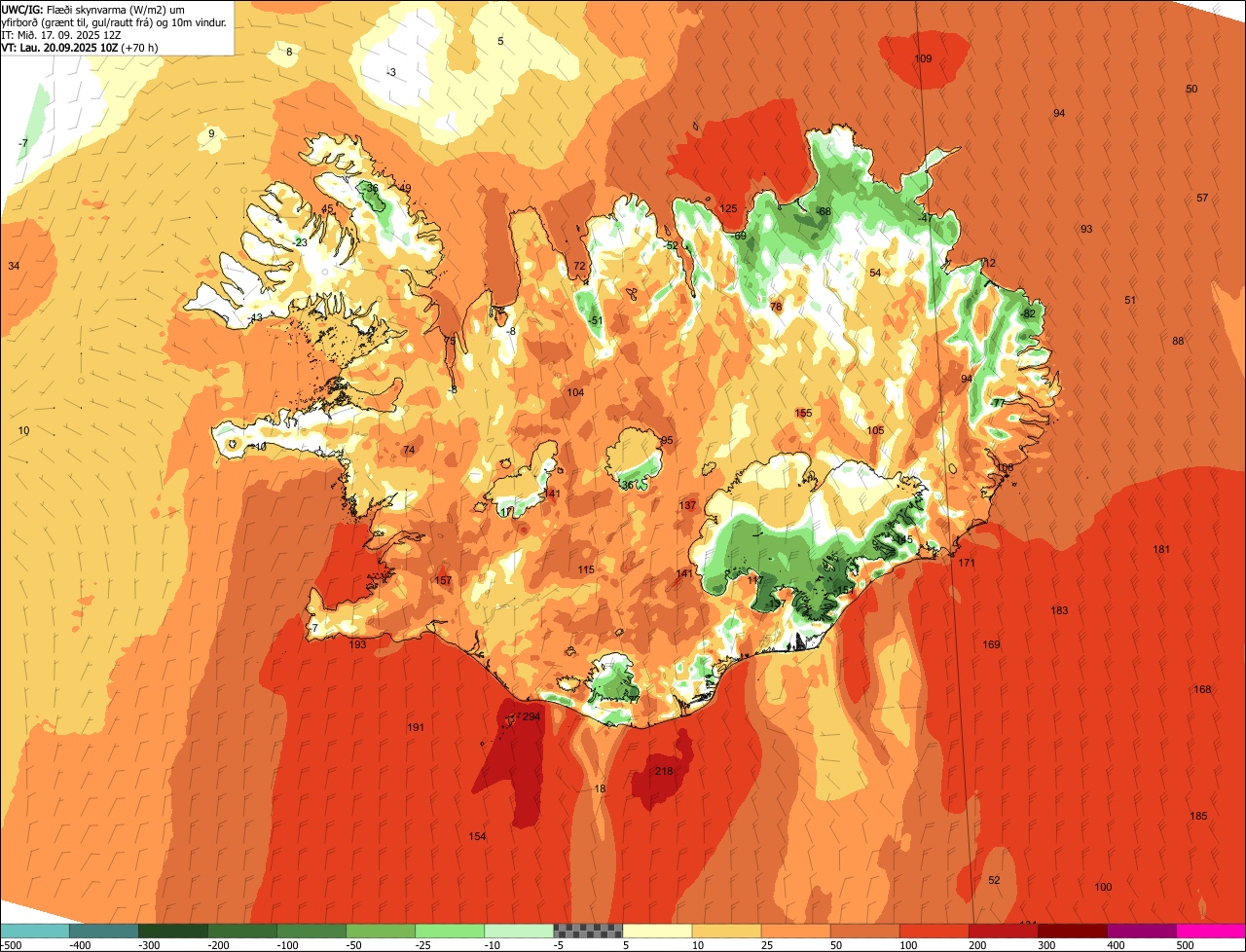Select the IT: Mið. 17. 09. 2025 12Z line

60,34
